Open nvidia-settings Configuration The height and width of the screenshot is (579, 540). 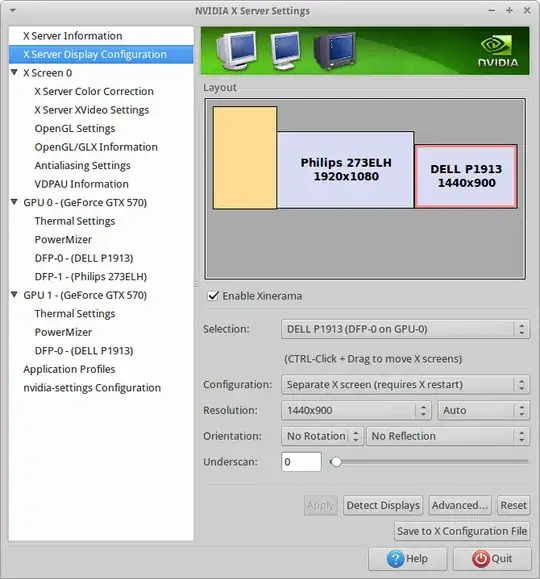(x=92, y=388)
